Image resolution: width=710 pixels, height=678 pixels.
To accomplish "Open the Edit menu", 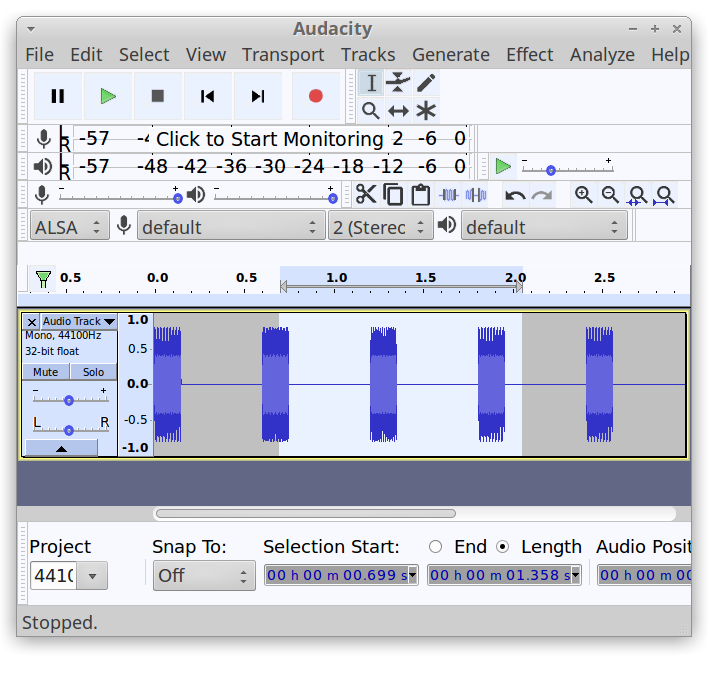I will click(x=86, y=55).
